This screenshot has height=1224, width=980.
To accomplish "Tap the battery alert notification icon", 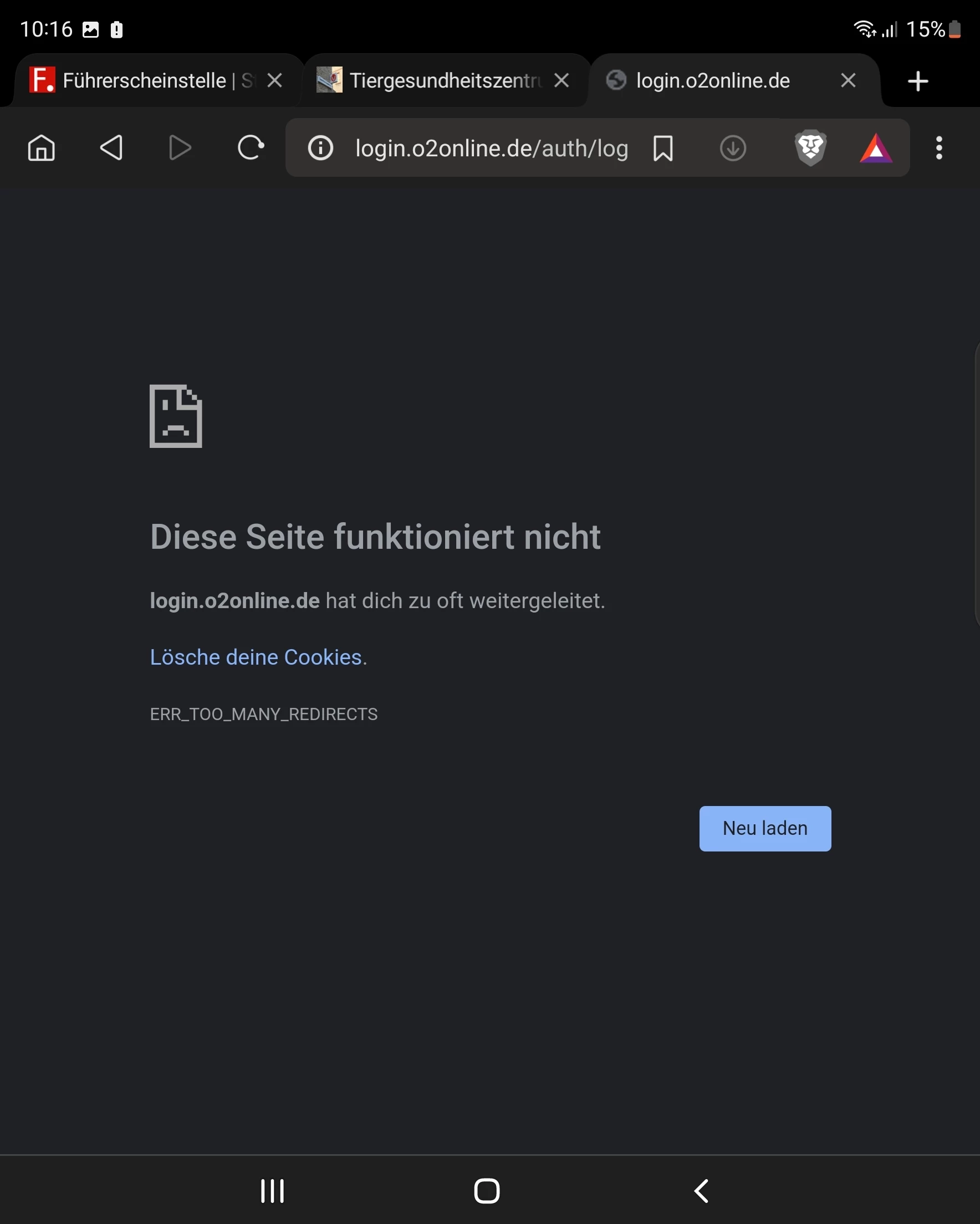I will pyautogui.click(x=116, y=29).
